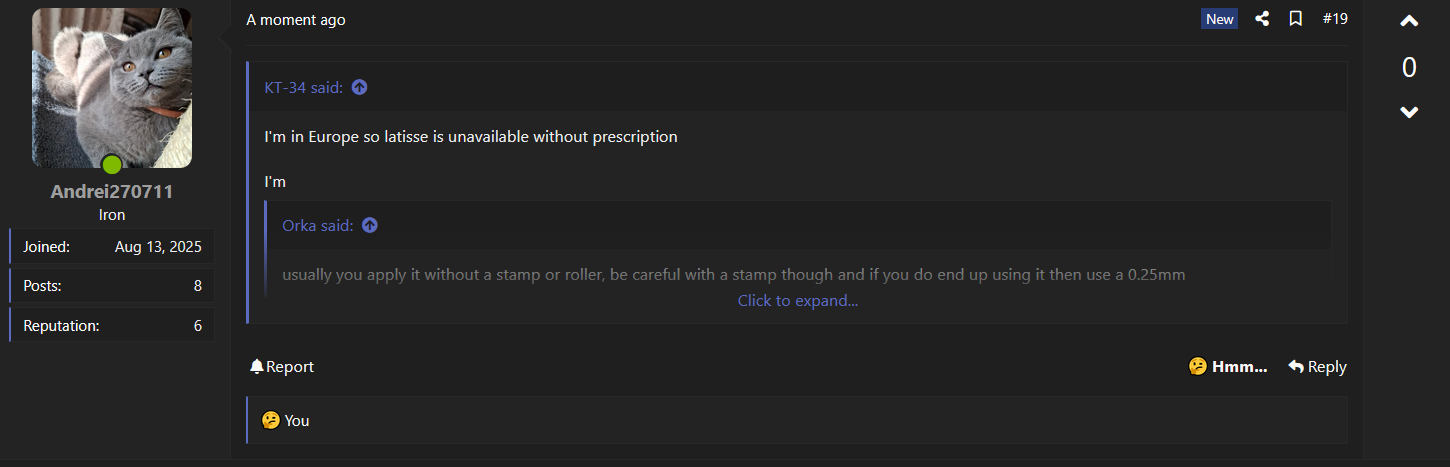This screenshot has width=1450, height=467.
Task: Open Andrei270711's profile by username
Action: tap(112, 192)
